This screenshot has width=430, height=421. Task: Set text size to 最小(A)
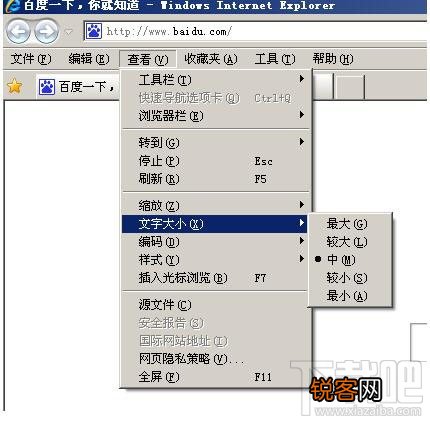pyautogui.click(x=350, y=296)
